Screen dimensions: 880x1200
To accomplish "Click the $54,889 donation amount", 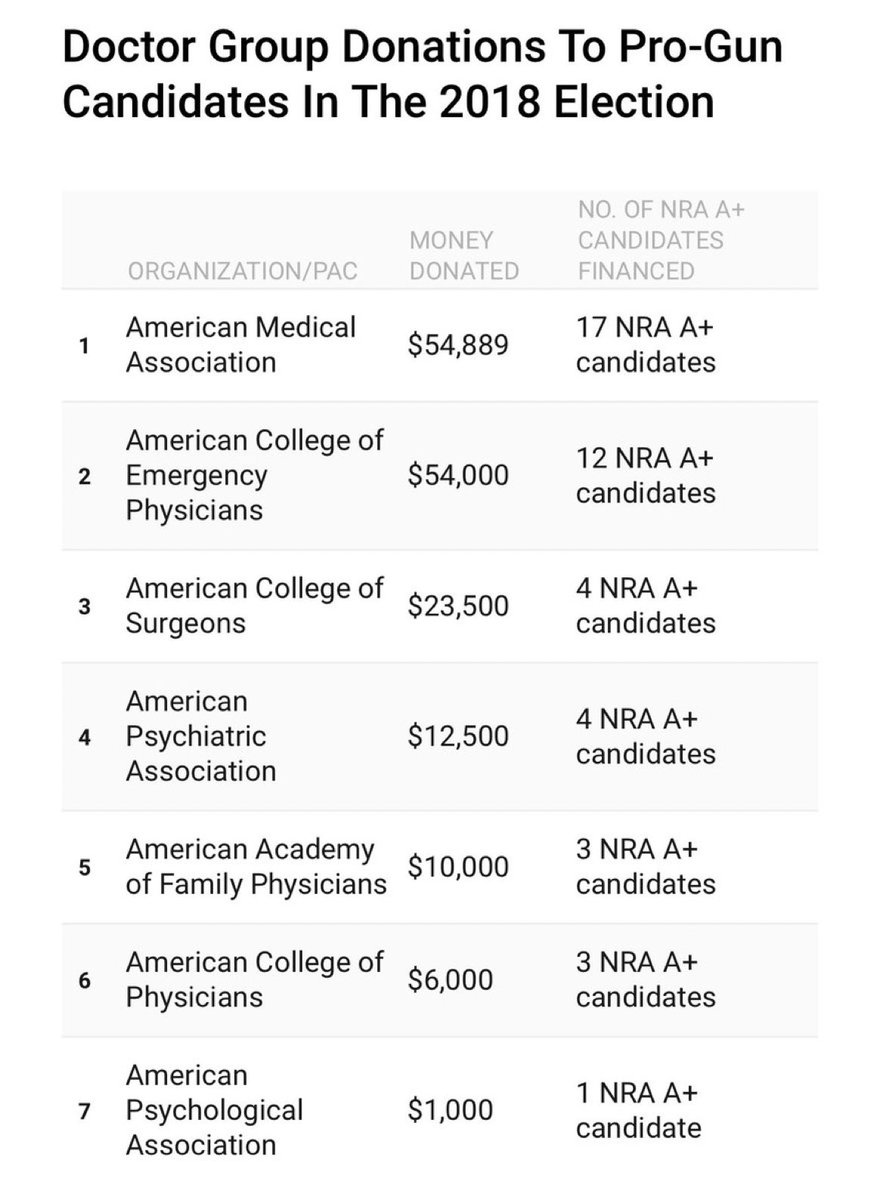I will pyautogui.click(x=458, y=345).
